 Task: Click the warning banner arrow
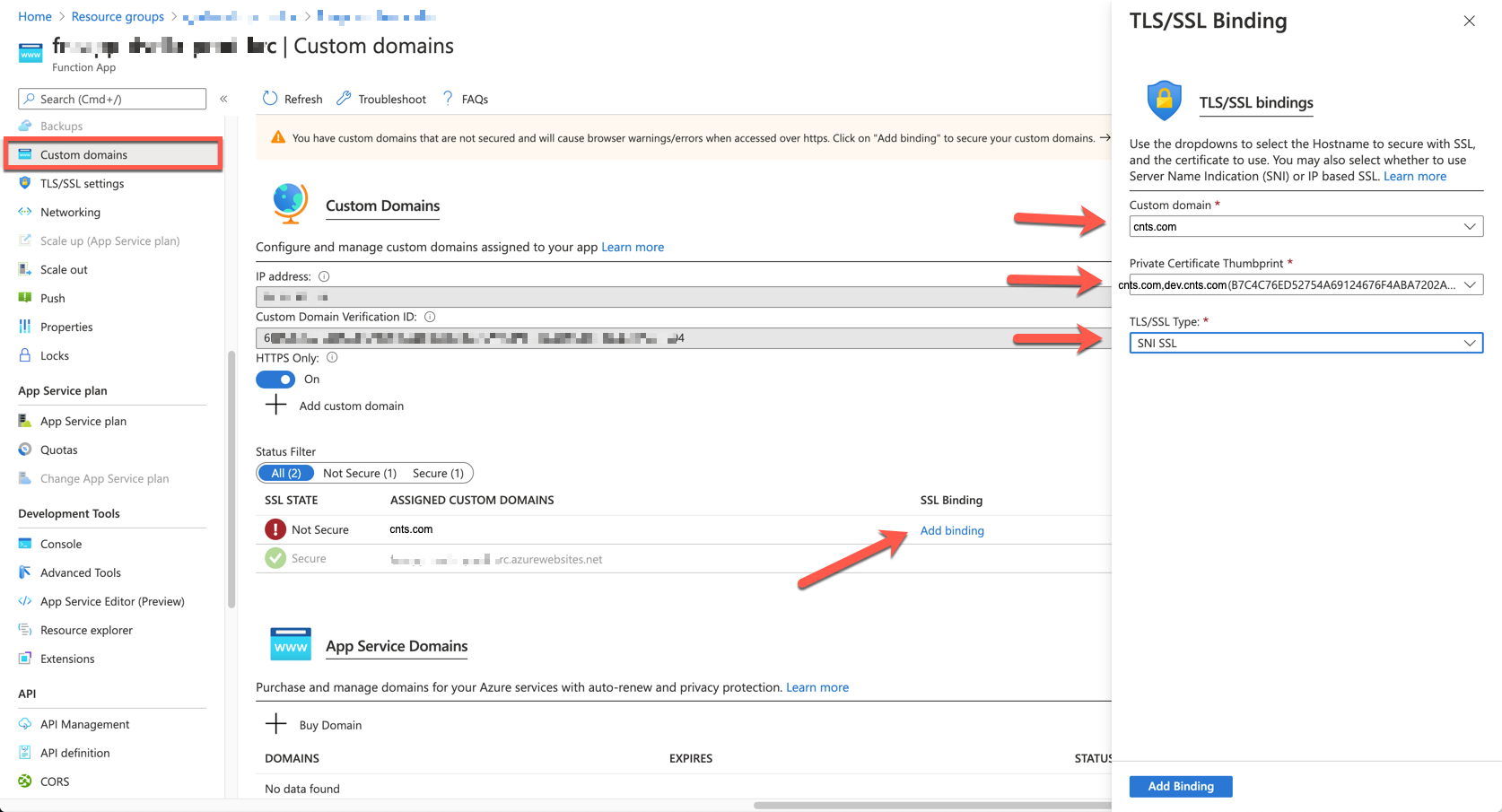click(1105, 137)
